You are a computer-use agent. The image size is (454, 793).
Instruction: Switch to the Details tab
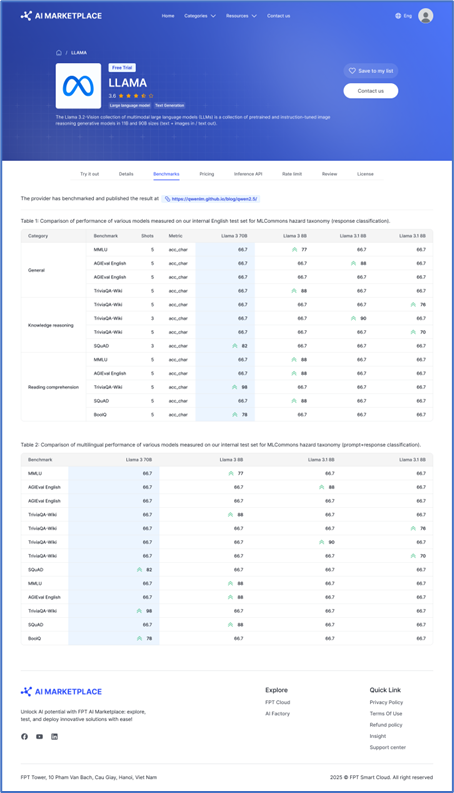pyautogui.click(x=126, y=174)
